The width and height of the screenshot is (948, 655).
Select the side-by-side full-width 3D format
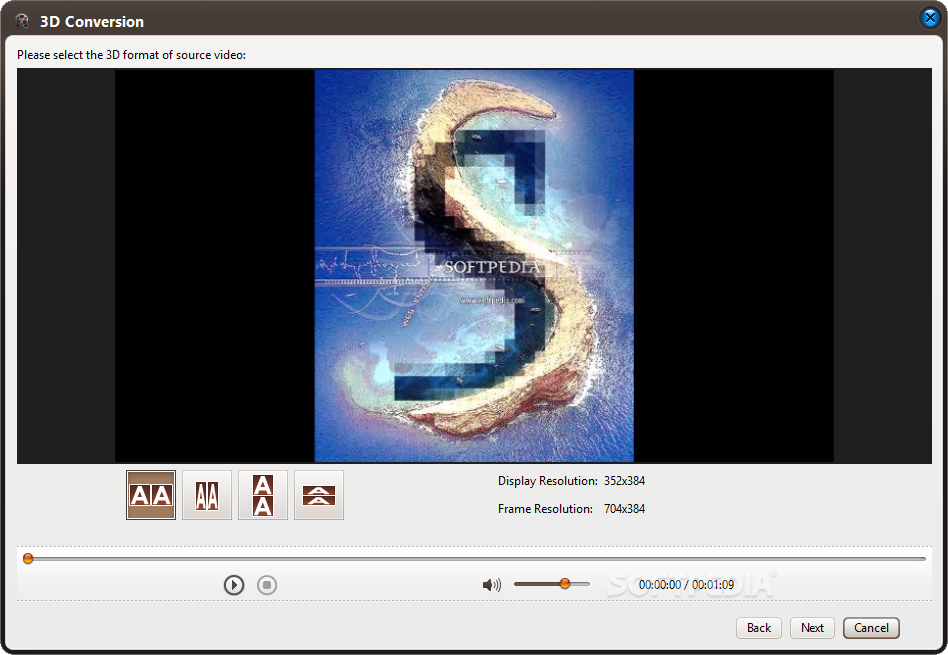coord(151,495)
